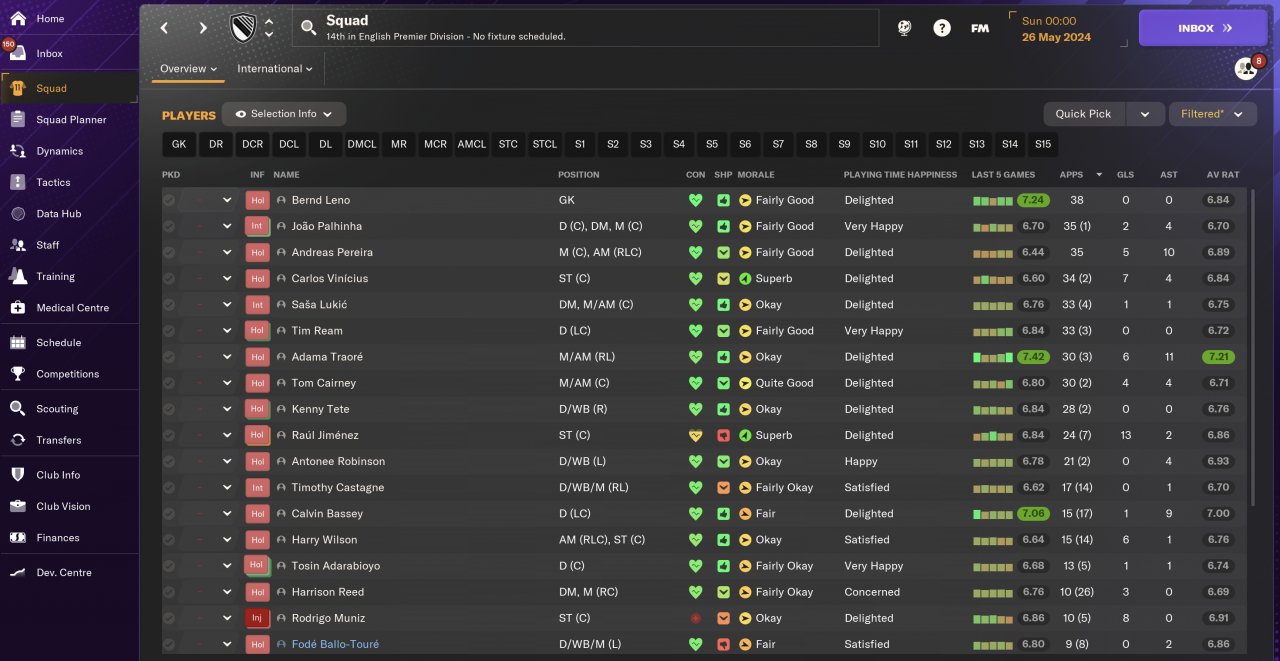The width and height of the screenshot is (1280, 661).
Task: Click Adama Traoré's last 5 games bar
Action: tap(993, 357)
